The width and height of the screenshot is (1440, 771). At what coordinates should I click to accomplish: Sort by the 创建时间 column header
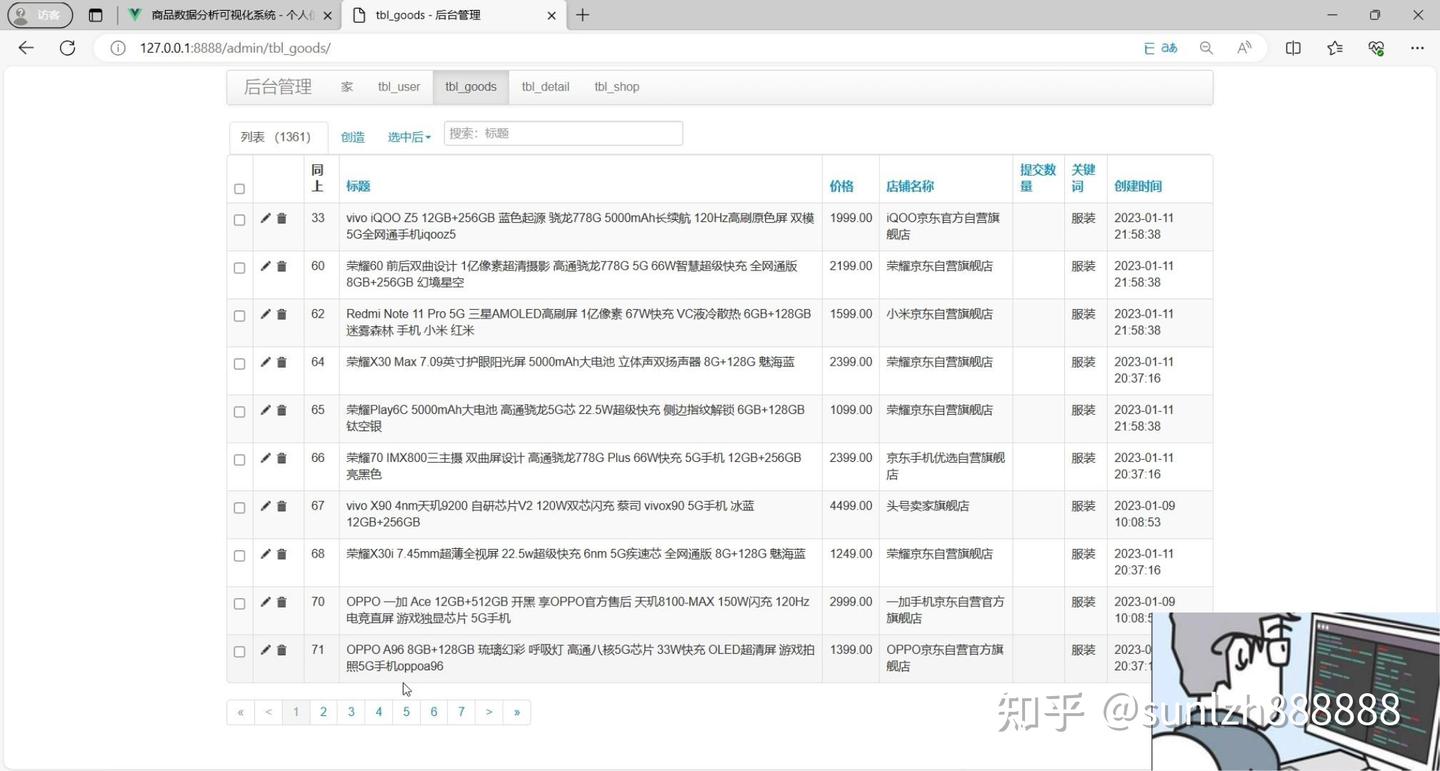[1138, 186]
